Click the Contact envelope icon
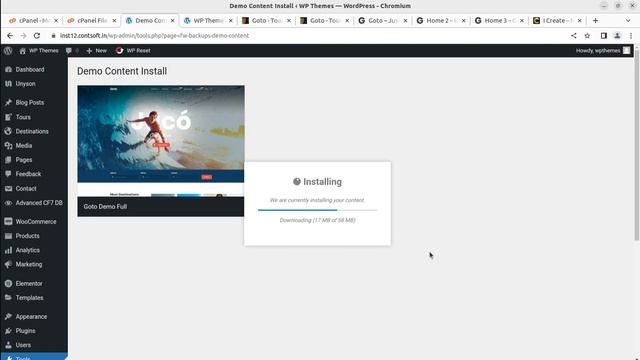 (8, 189)
